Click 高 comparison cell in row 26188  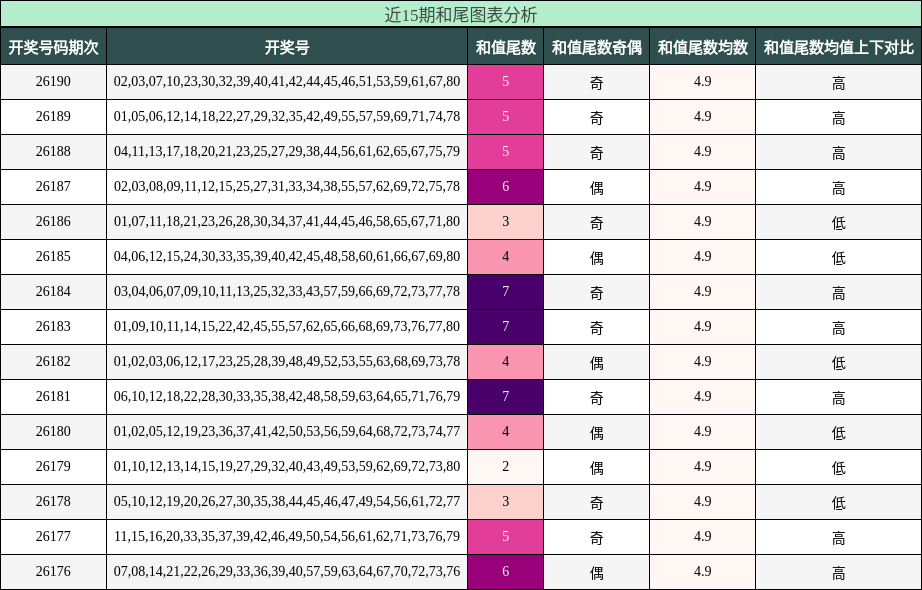(x=839, y=152)
